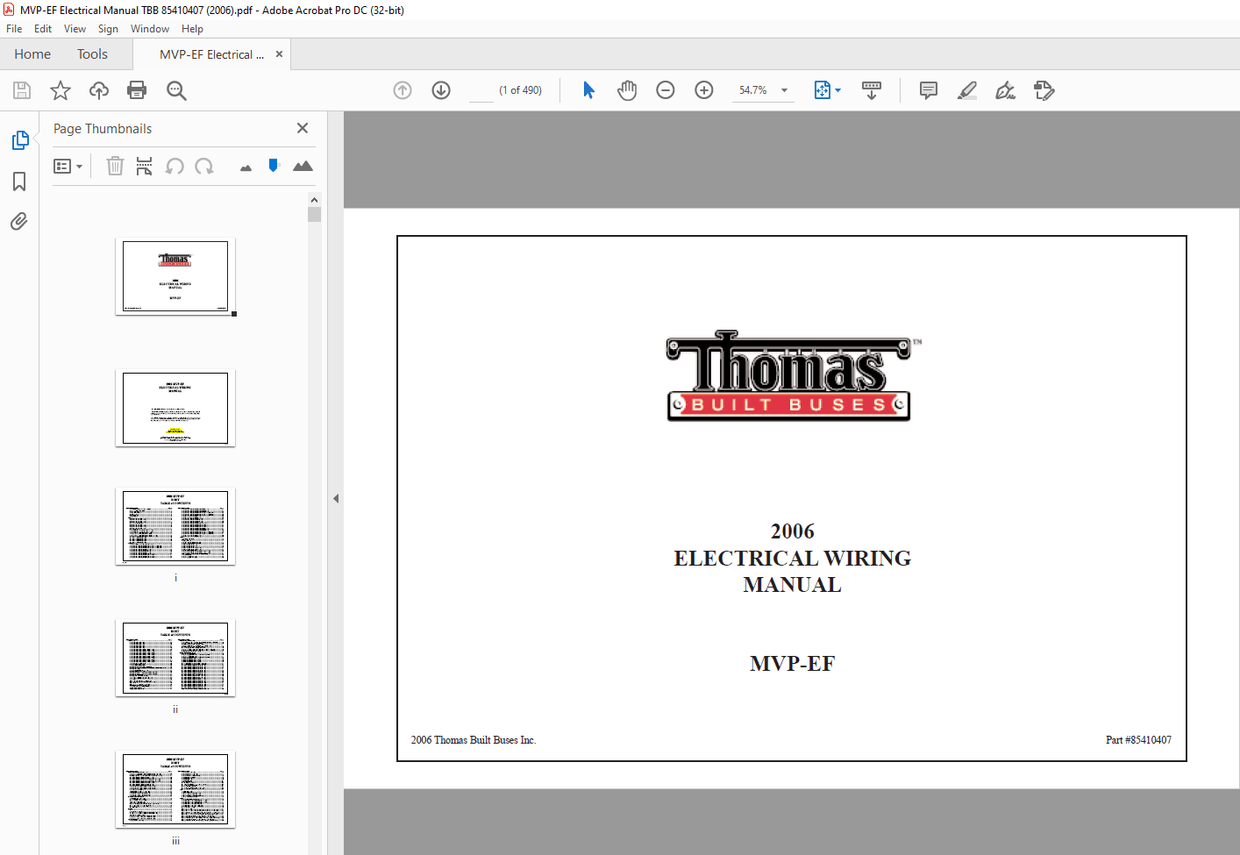The width and height of the screenshot is (1240, 855).
Task: Collapse the navigation pane with divider arrow
Action: click(x=336, y=498)
